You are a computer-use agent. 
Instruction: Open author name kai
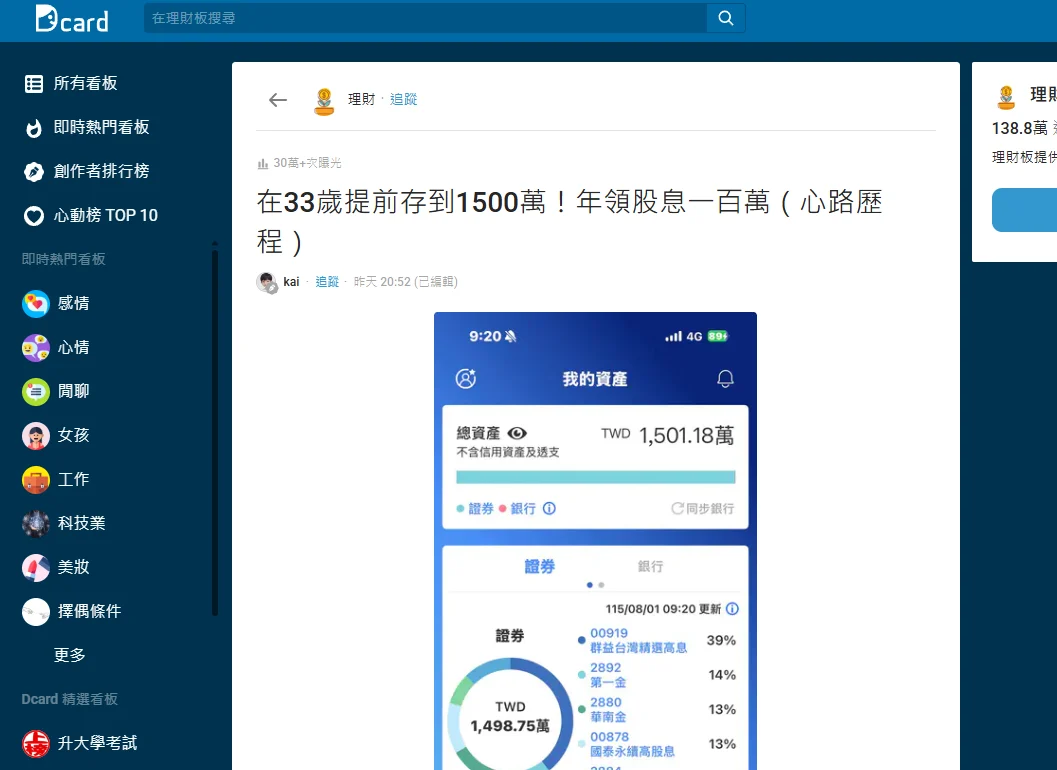pyautogui.click(x=291, y=282)
